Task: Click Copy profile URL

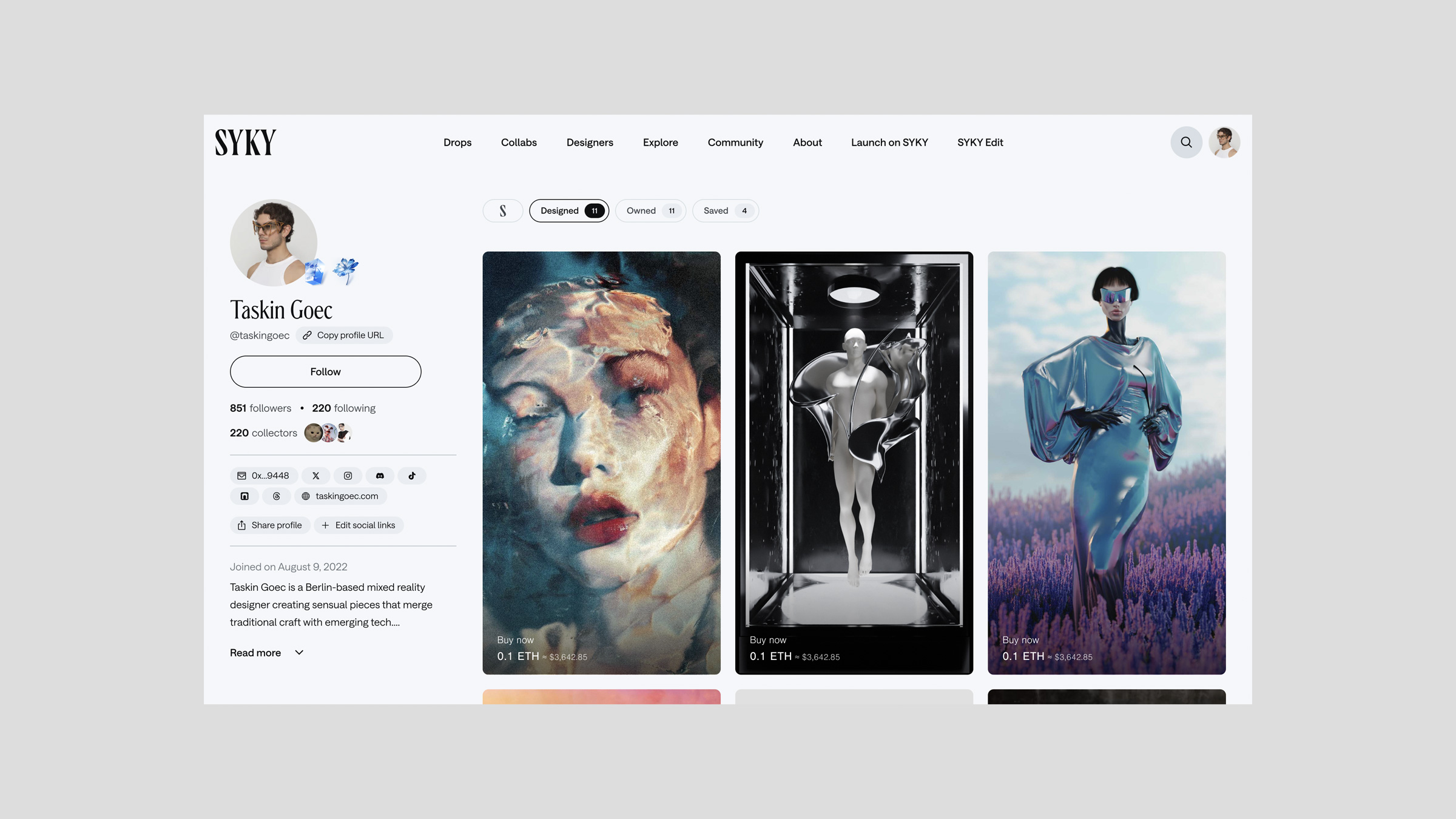Action: (x=344, y=335)
